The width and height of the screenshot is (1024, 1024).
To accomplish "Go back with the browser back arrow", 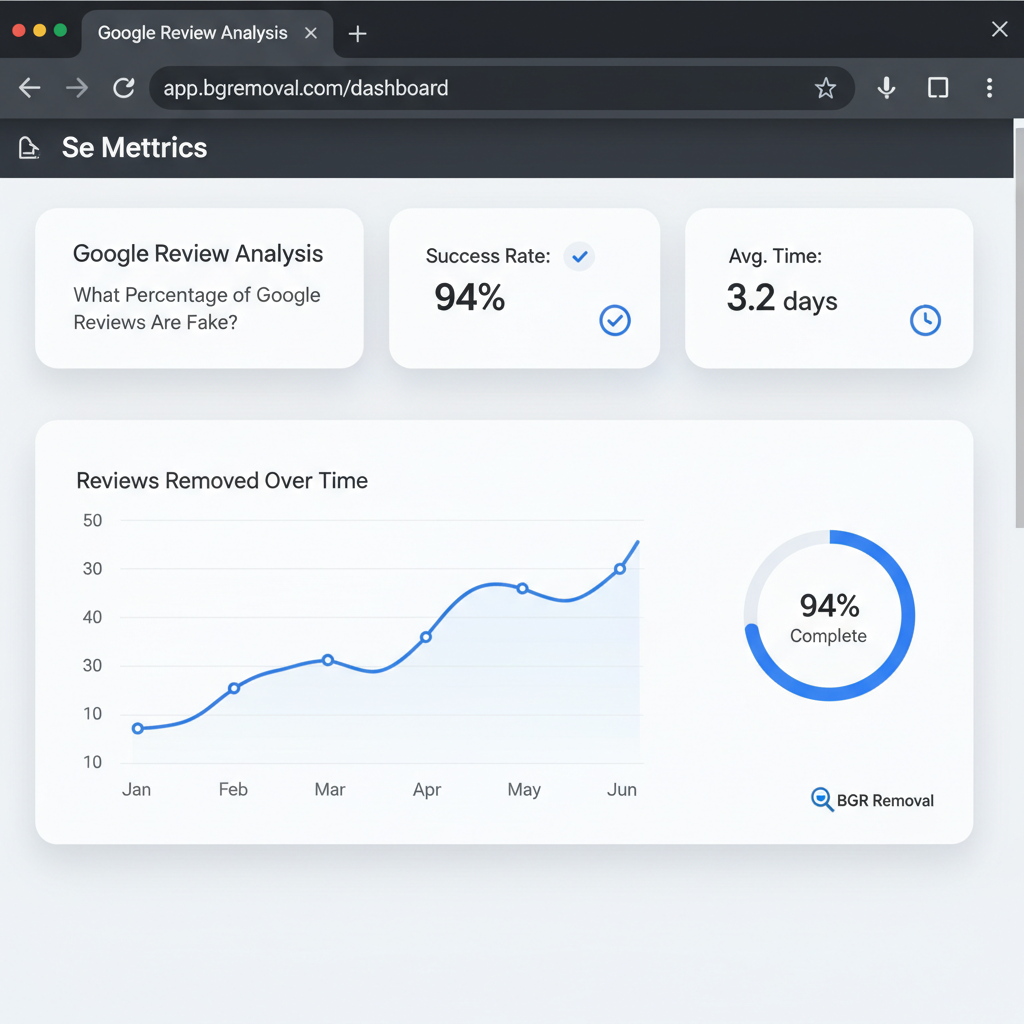I will point(29,88).
